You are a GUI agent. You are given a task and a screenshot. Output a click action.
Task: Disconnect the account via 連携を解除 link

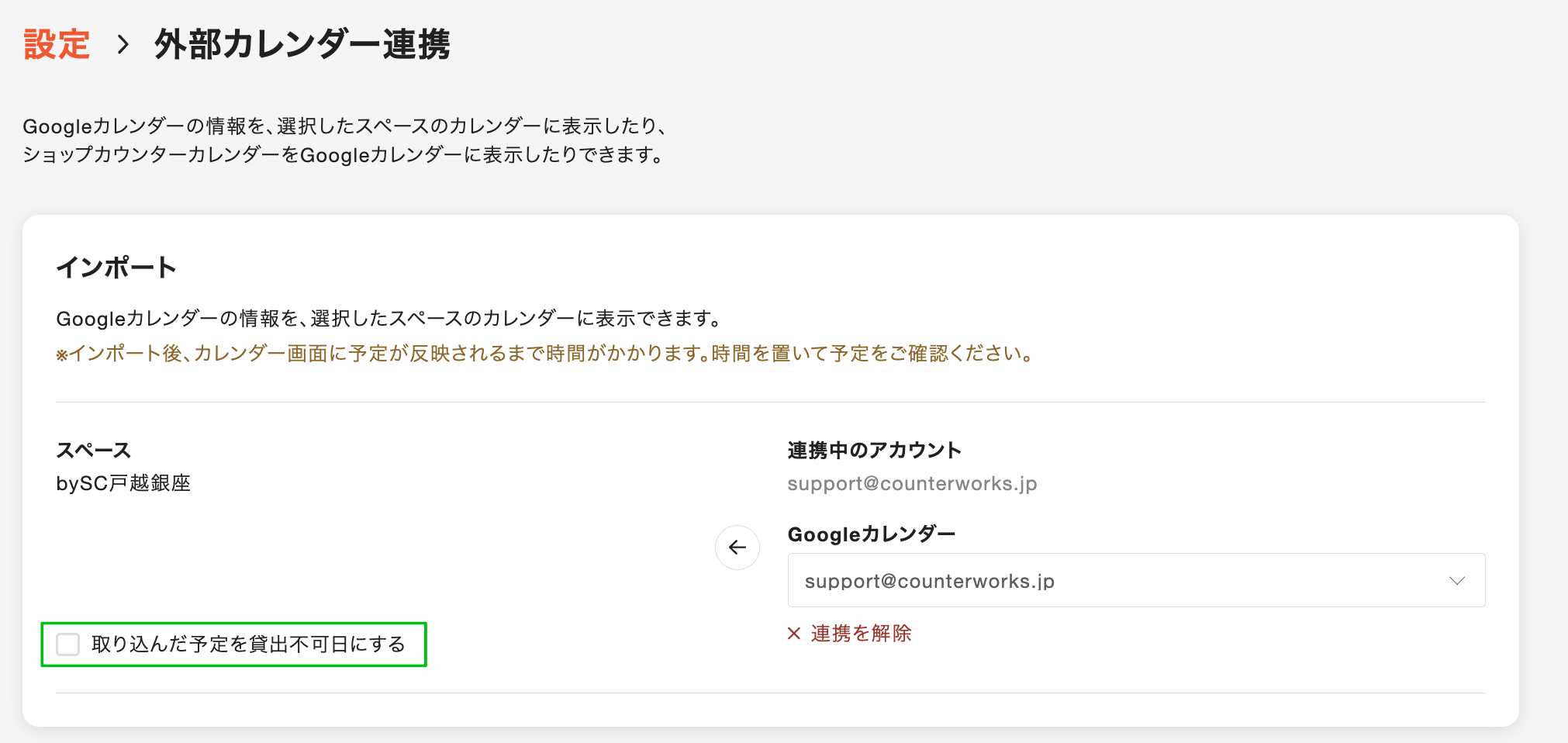point(861,634)
